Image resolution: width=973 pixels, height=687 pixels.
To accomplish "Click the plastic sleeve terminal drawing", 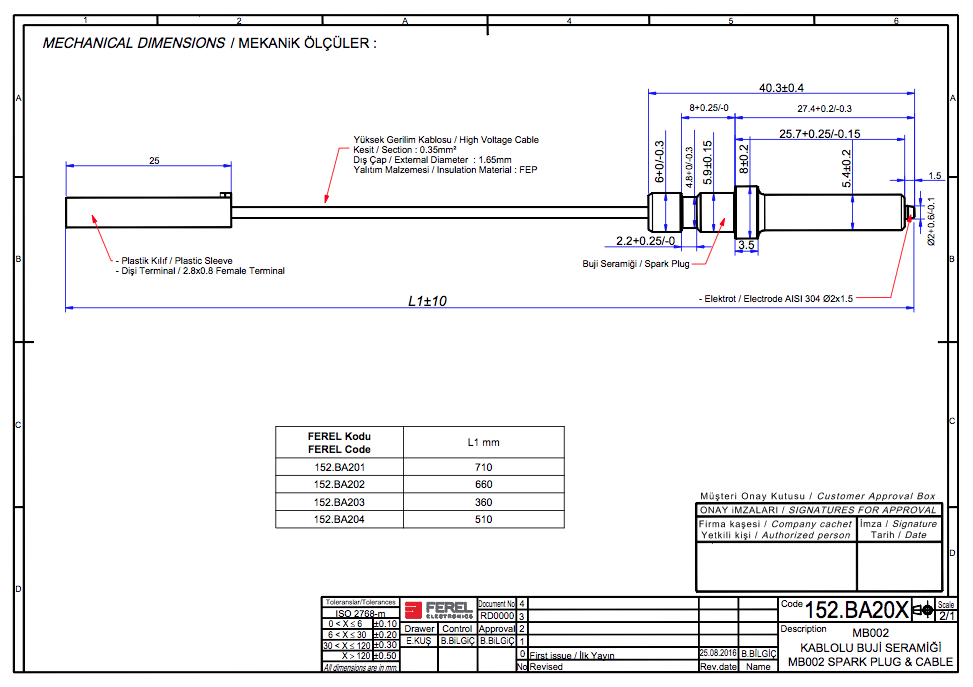I will pyautogui.click(x=147, y=212).
